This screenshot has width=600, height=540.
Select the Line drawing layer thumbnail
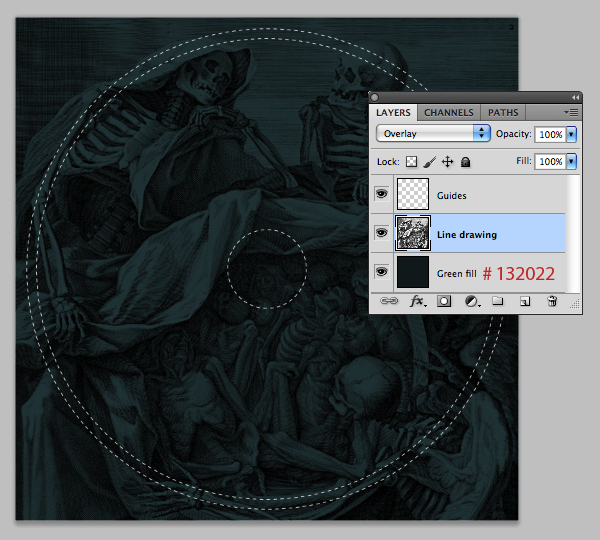click(x=413, y=233)
